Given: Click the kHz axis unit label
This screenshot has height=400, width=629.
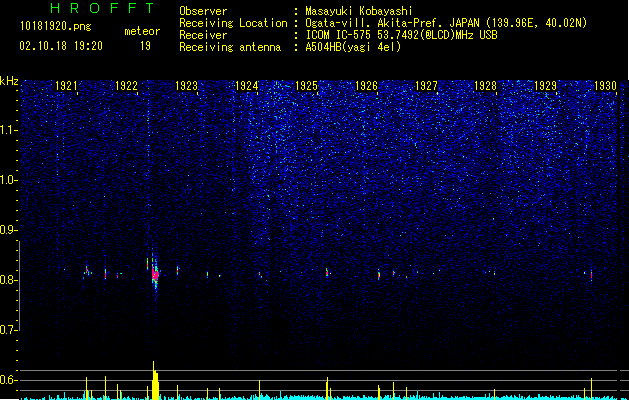Looking at the screenshot, I should (x=9, y=81).
